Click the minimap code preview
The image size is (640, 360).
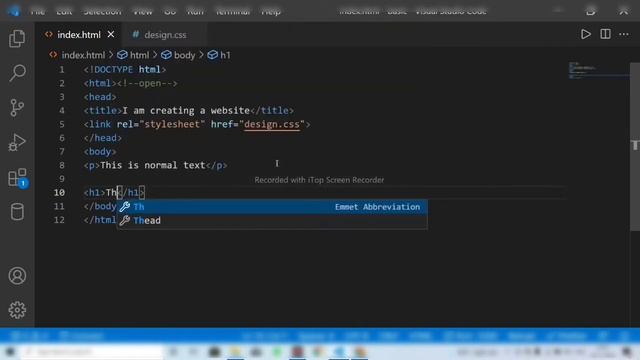(x=598, y=70)
